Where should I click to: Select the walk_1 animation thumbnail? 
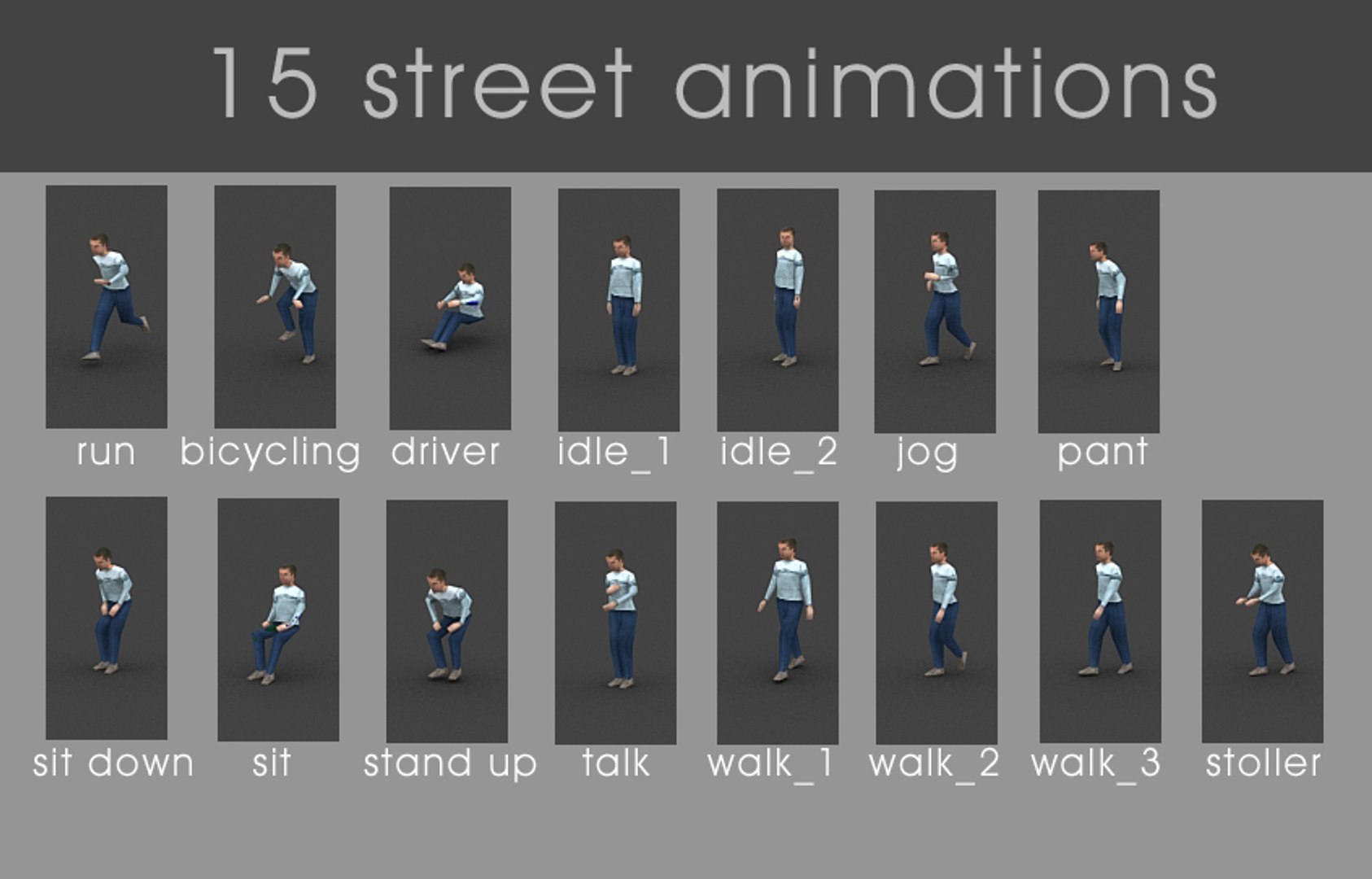778,623
